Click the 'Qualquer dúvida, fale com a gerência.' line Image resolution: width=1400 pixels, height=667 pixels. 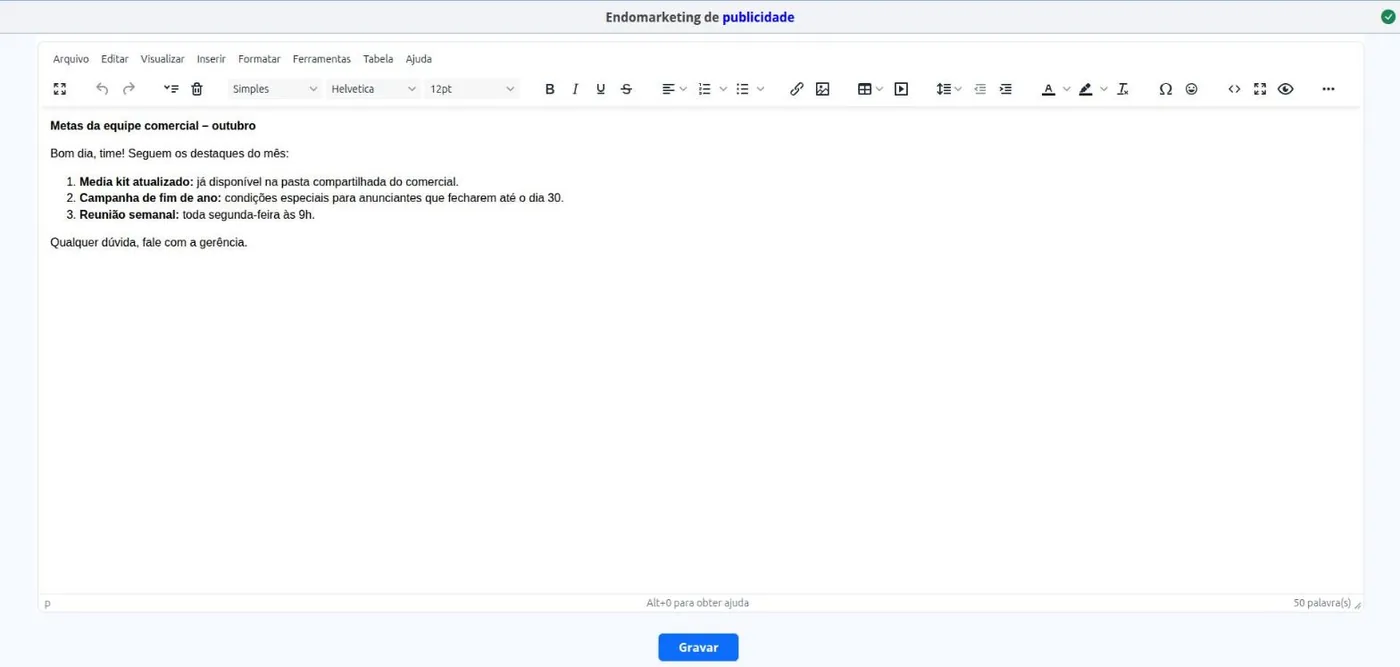coord(148,242)
